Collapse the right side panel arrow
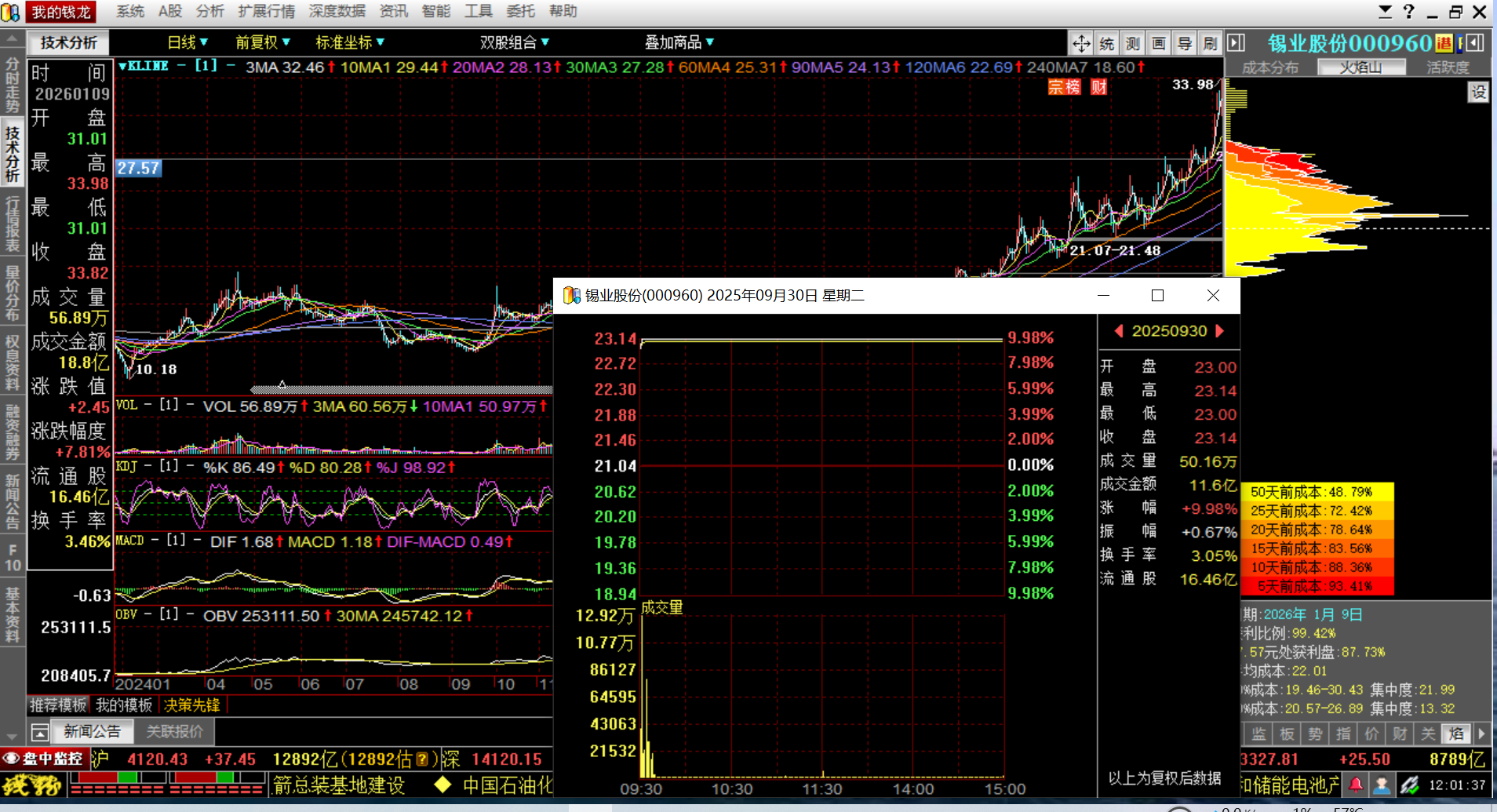Viewport: 1497px width, 812px height. pos(1236,43)
